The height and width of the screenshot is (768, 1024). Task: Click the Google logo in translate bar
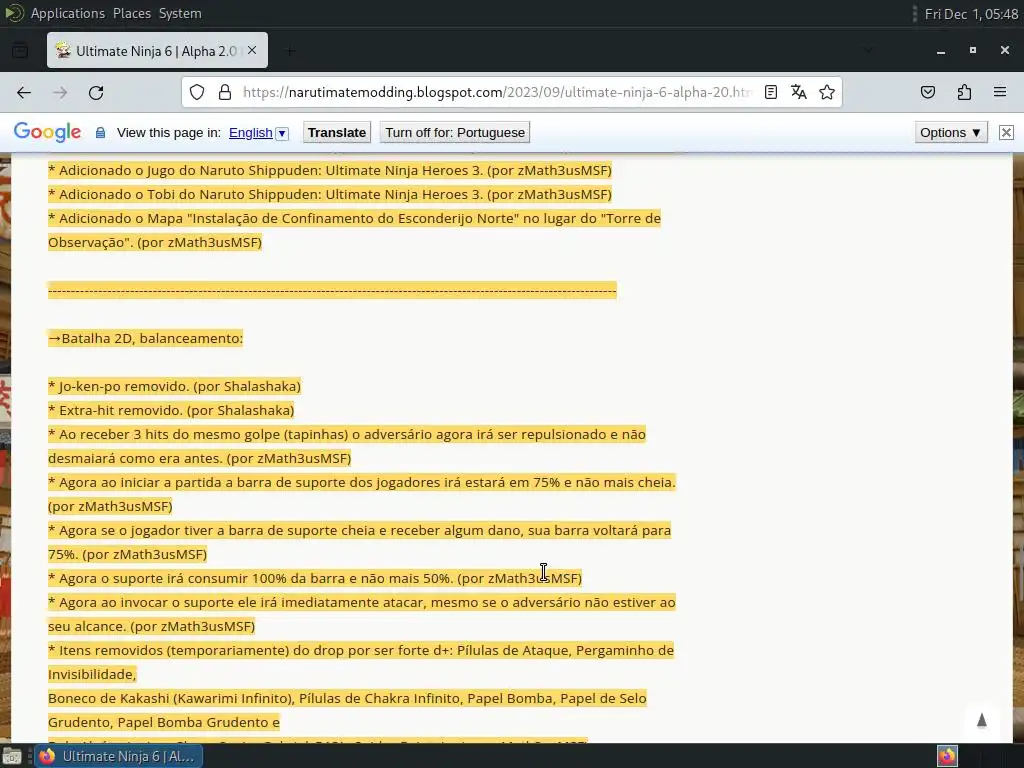pos(47,132)
